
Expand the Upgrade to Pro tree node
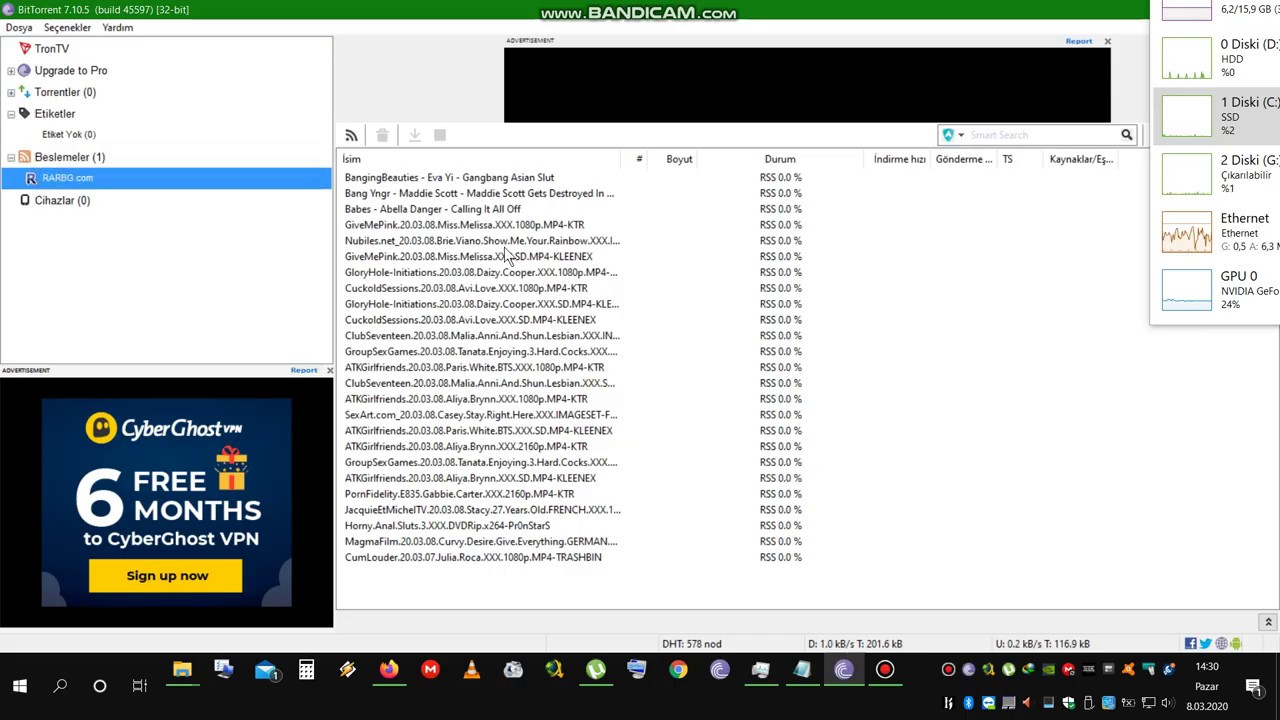[11, 71]
